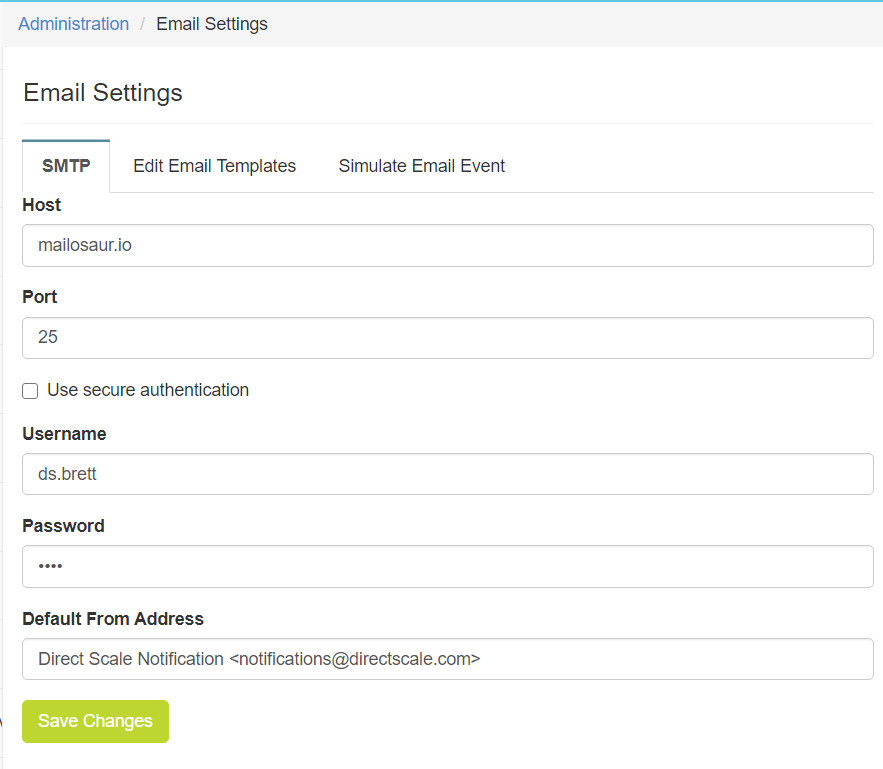
Task: Click the Host field label
Action: point(41,205)
